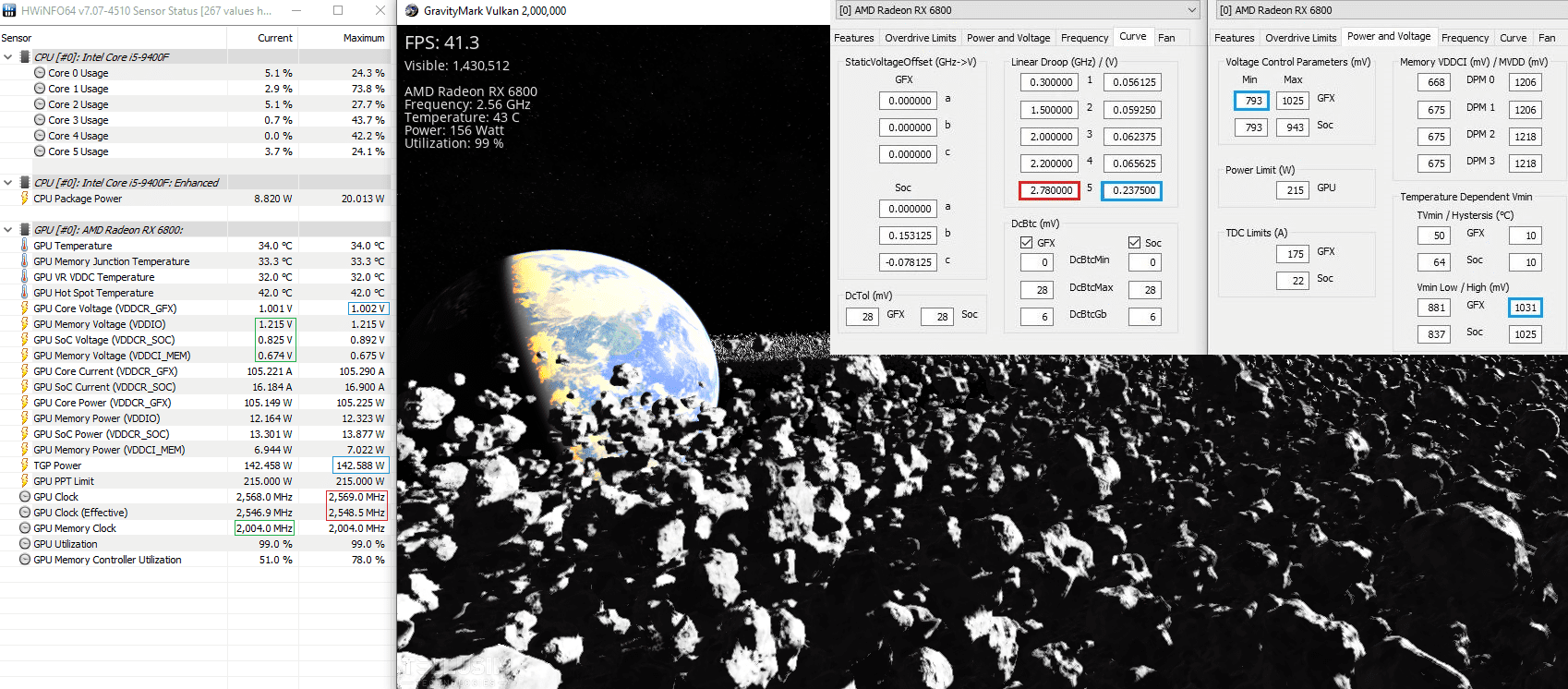Click GPU Core Current lightning icon

click(25, 371)
